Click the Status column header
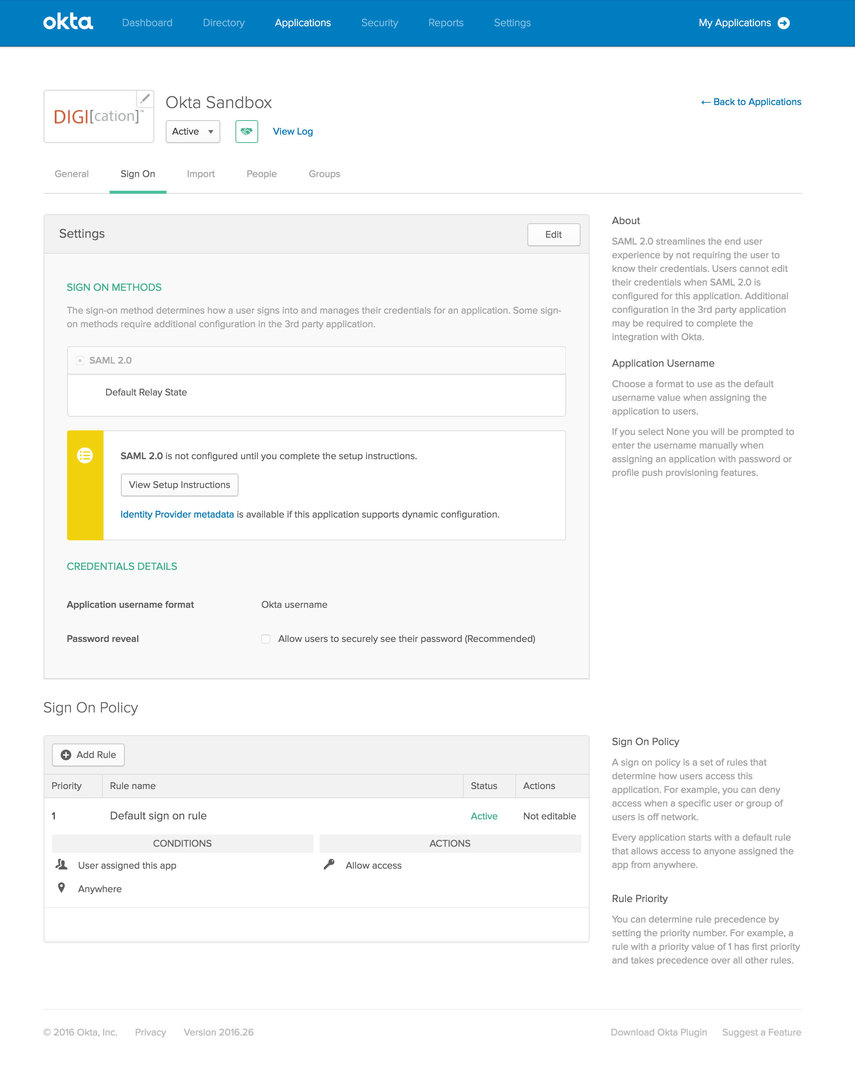This screenshot has height=1078, width=855. pyautogui.click(x=484, y=786)
